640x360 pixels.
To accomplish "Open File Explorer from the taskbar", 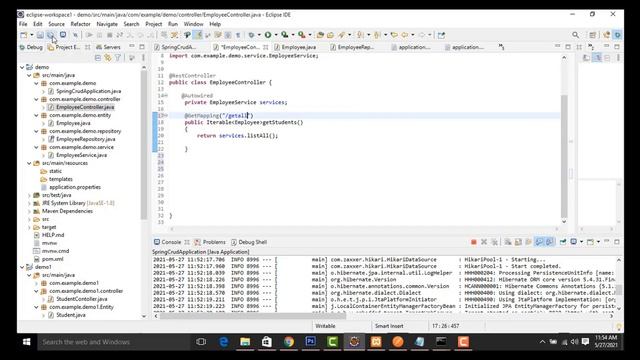I will pos(245,342).
